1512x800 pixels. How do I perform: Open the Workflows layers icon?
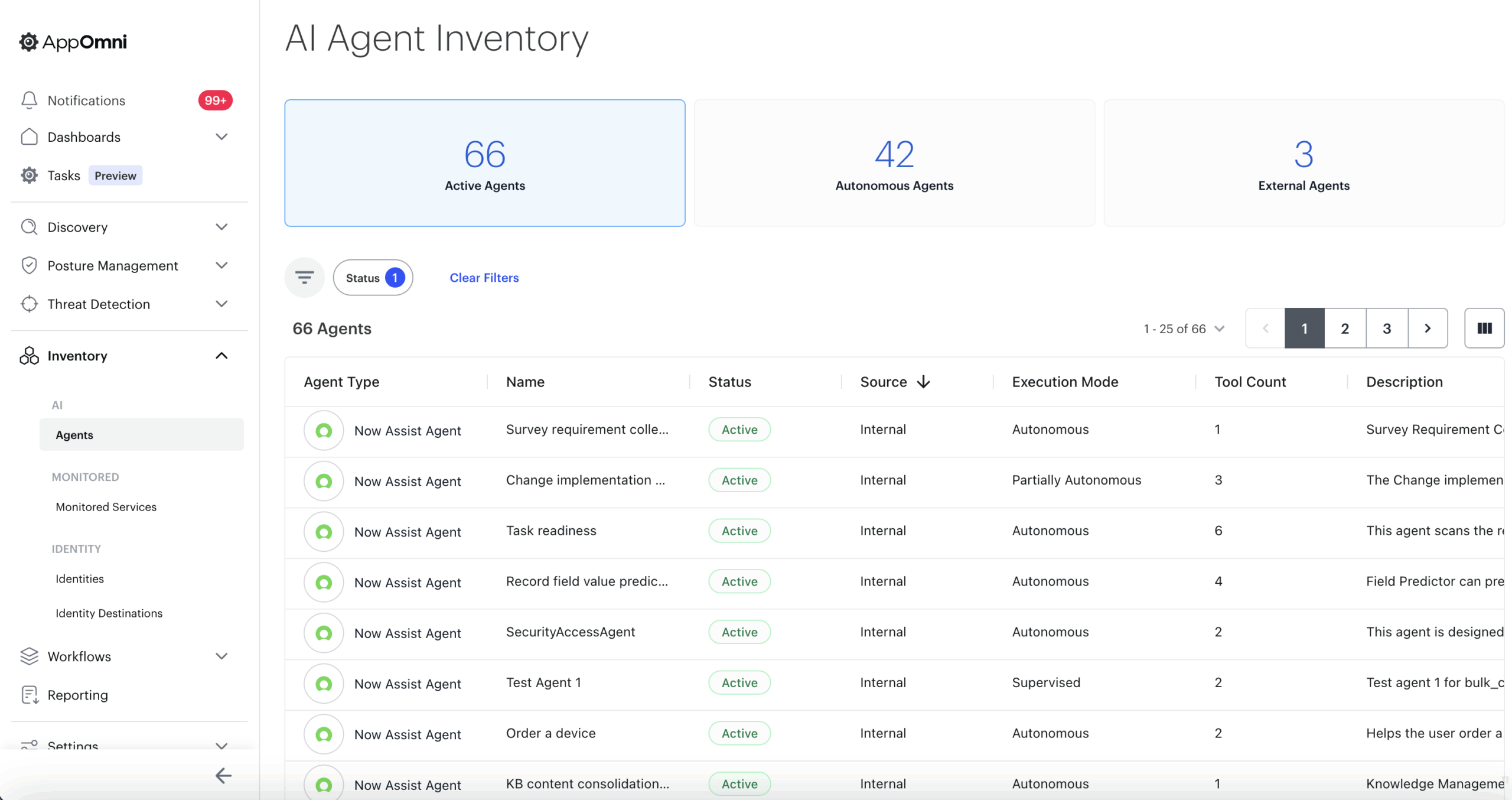tap(29, 656)
